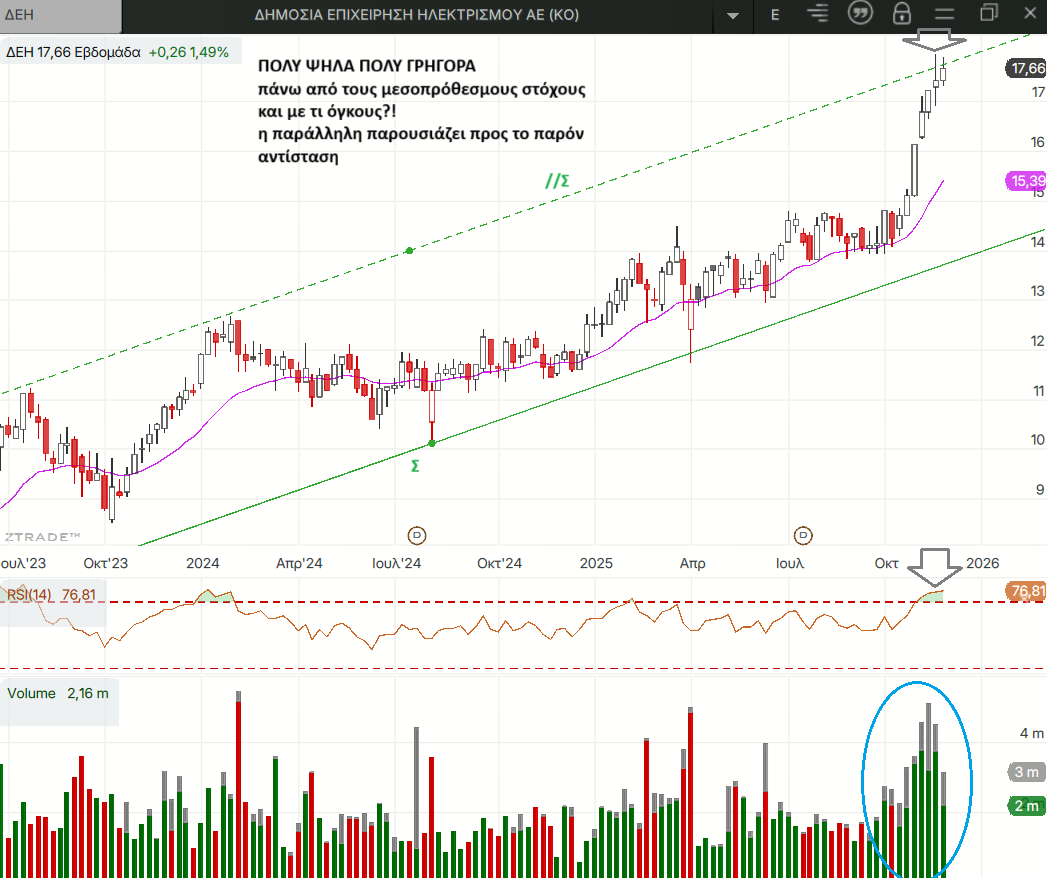This screenshot has height=878, width=1047.
Task: Toggle the chart lock icon
Action: click(902, 14)
